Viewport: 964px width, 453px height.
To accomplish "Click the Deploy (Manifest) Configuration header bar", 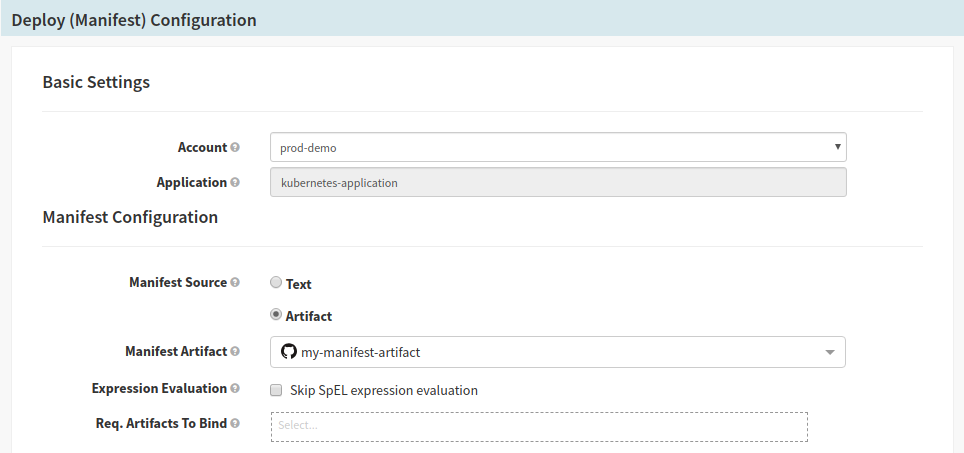I will pos(482,20).
